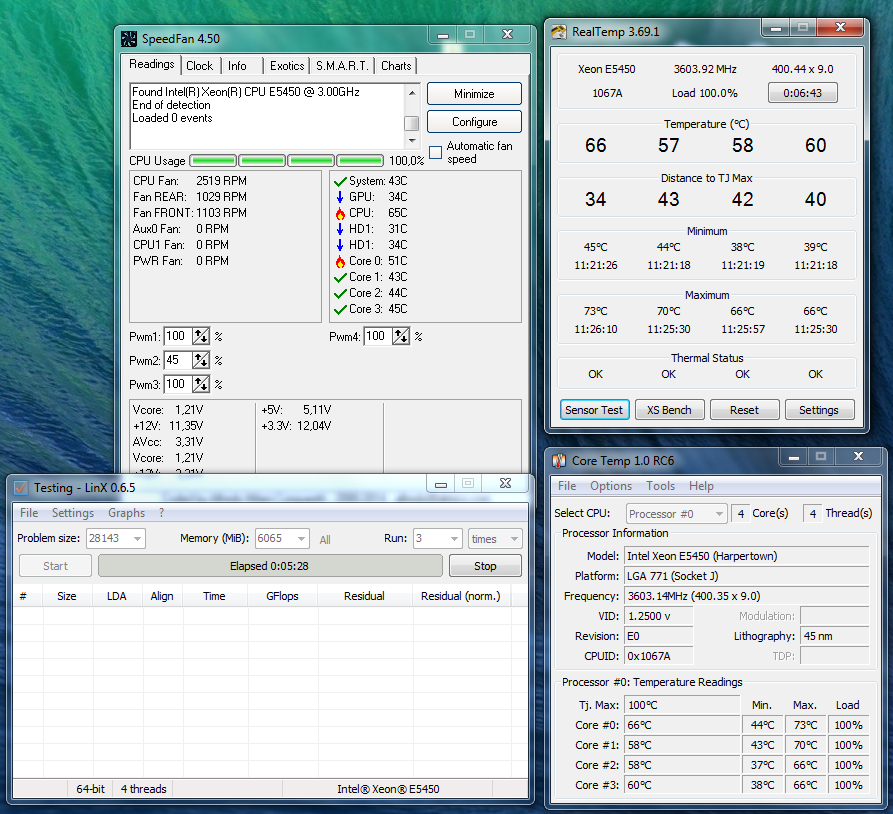Click the green checkmark beside Core 1
Screen dimensions: 893x814
340,277
